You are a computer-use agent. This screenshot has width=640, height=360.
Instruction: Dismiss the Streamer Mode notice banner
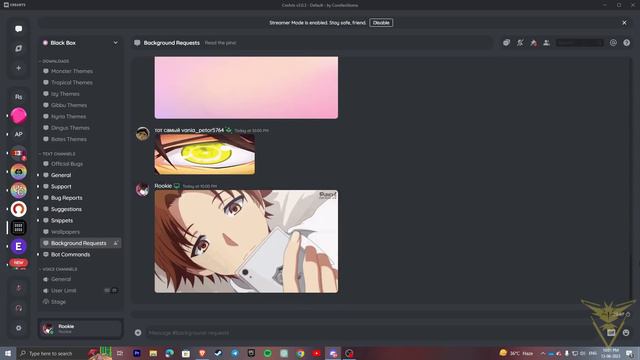[624, 23]
